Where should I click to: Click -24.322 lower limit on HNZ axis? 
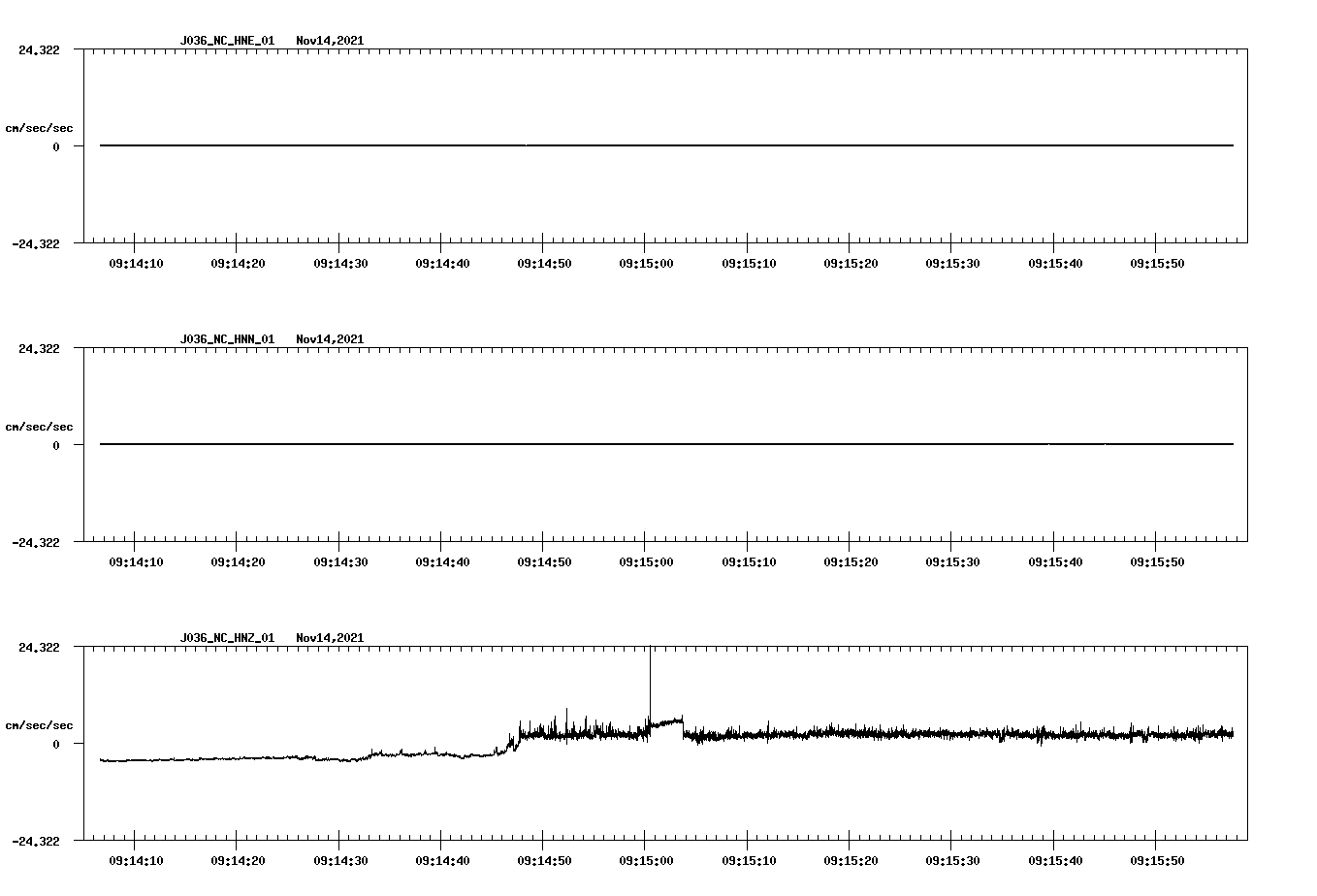(x=36, y=842)
